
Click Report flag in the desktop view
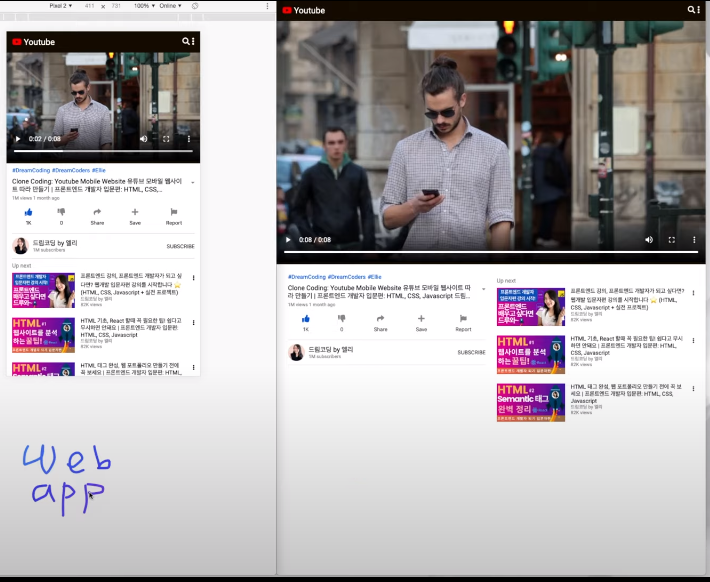pyautogui.click(x=463, y=323)
